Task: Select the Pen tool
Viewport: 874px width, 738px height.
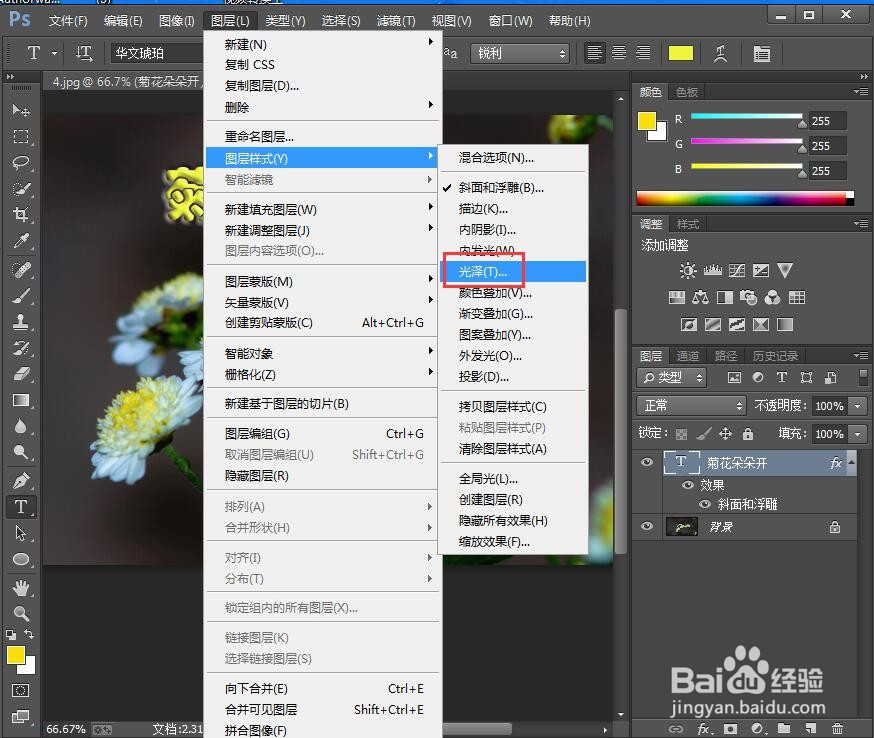Action: 21,480
